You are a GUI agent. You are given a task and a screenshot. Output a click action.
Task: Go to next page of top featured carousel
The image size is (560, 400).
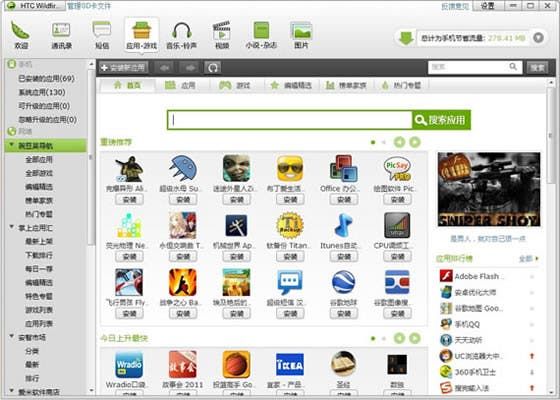tap(415, 142)
